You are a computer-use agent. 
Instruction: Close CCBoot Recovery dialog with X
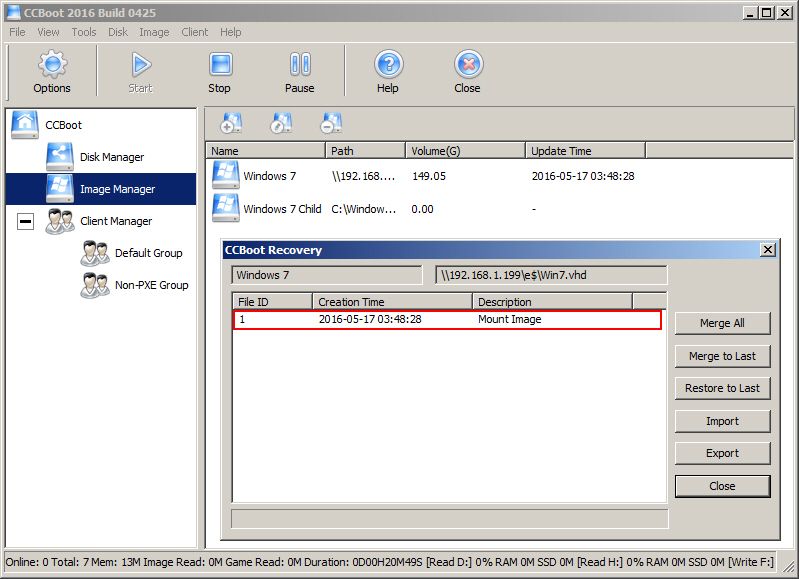pyautogui.click(x=767, y=250)
